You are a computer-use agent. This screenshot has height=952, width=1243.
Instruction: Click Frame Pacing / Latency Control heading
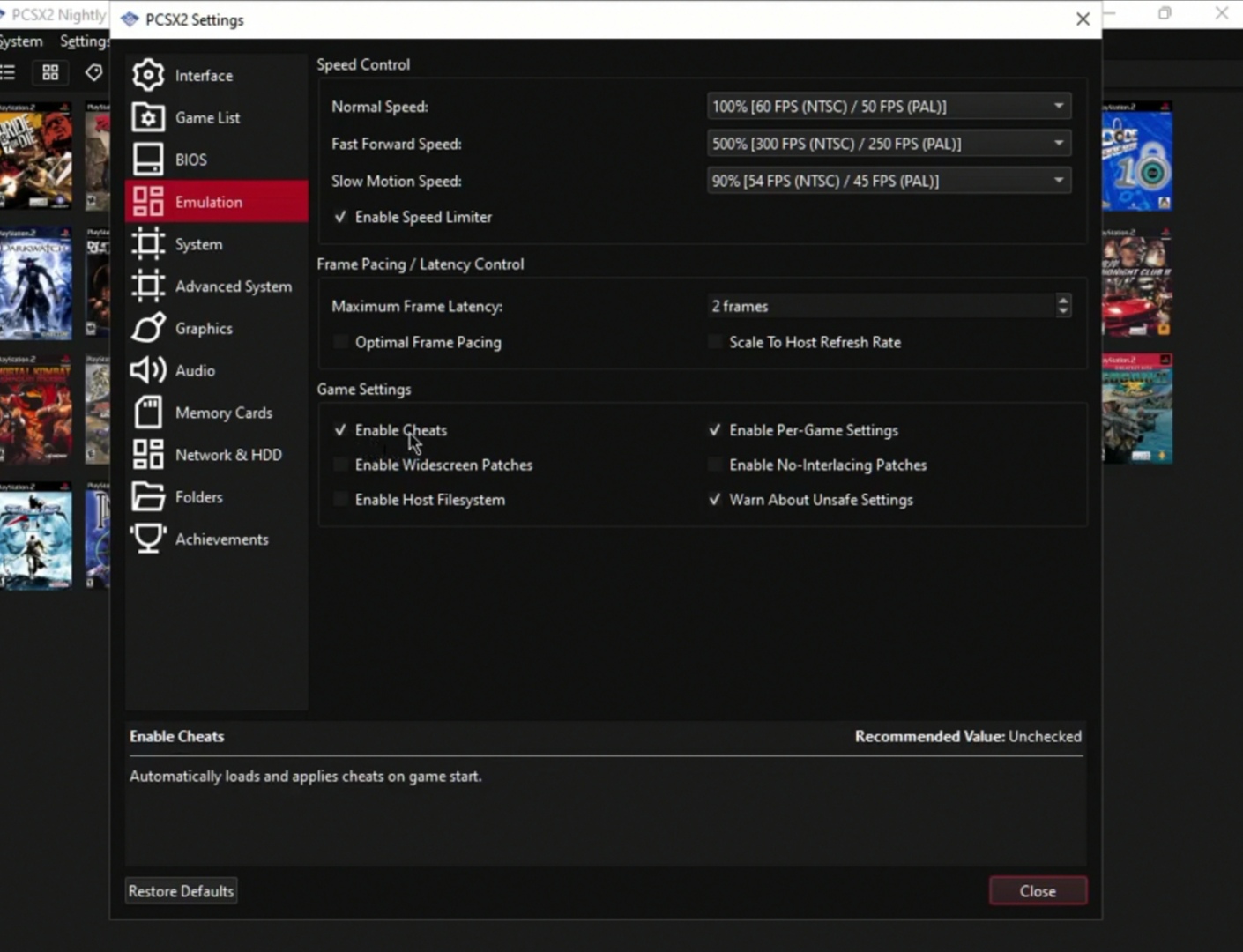421,264
